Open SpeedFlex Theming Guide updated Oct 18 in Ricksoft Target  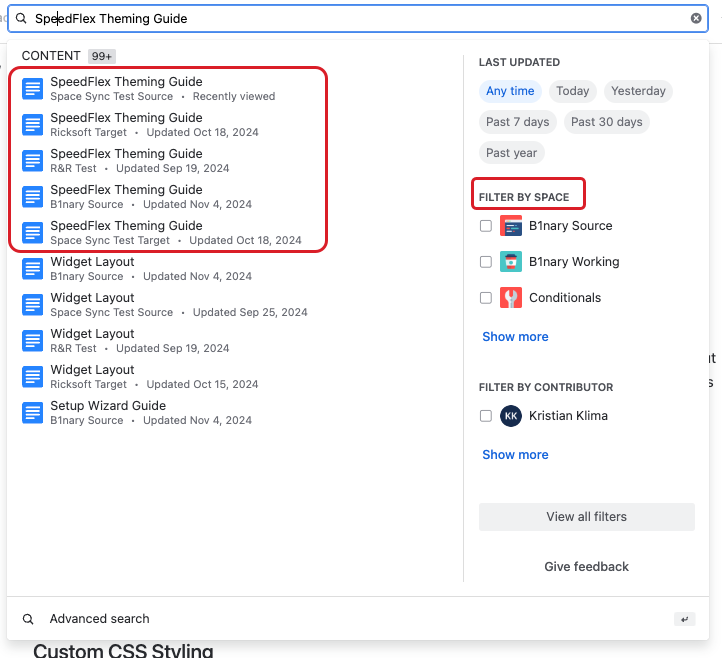coord(126,117)
